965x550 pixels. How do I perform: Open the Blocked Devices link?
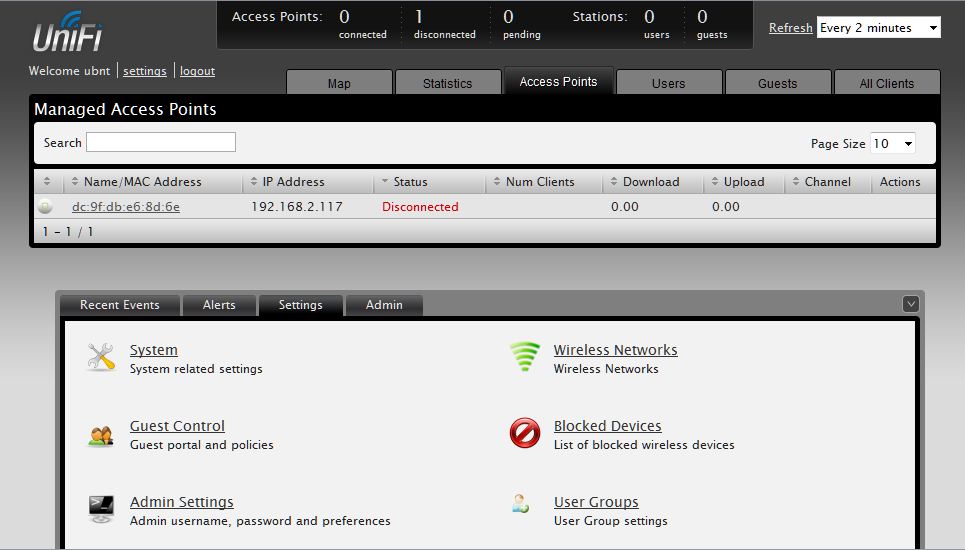point(607,426)
